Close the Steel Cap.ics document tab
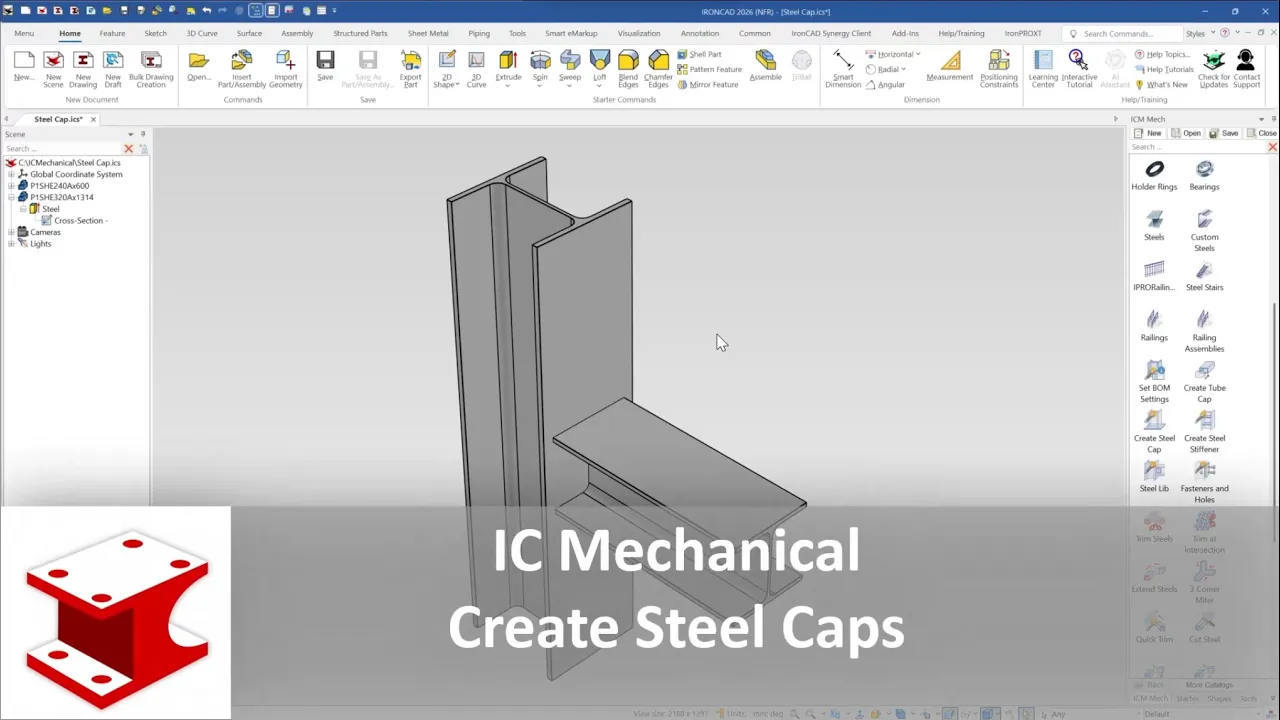This screenshot has width=1280, height=720. [93, 119]
